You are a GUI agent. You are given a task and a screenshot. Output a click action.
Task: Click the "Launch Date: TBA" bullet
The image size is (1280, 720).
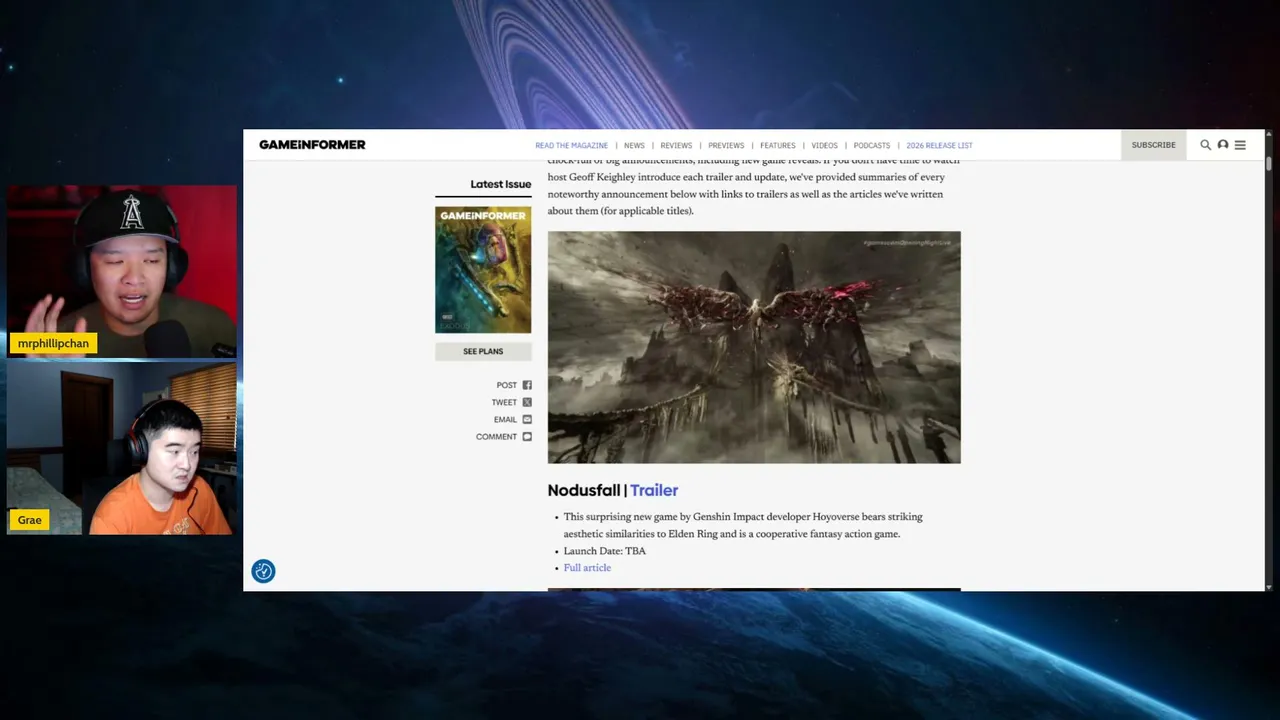click(605, 551)
